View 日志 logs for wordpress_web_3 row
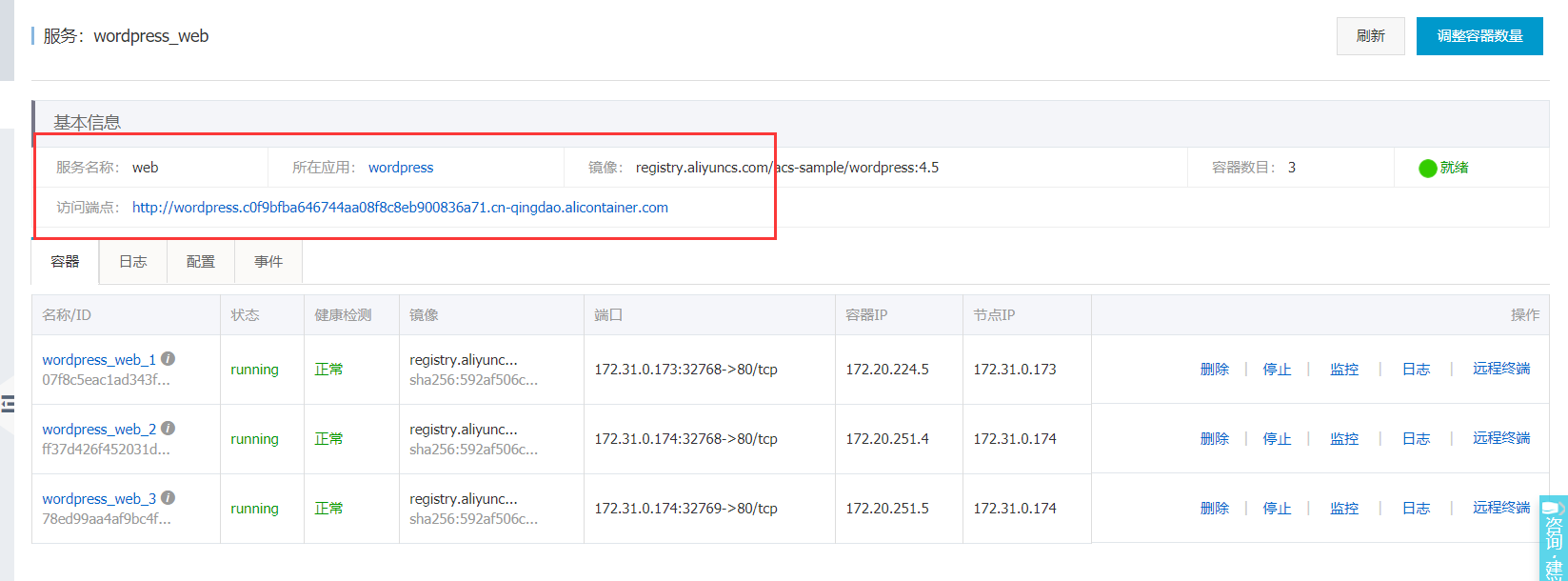Viewport: 1568px width, 581px height. (1416, 509)
